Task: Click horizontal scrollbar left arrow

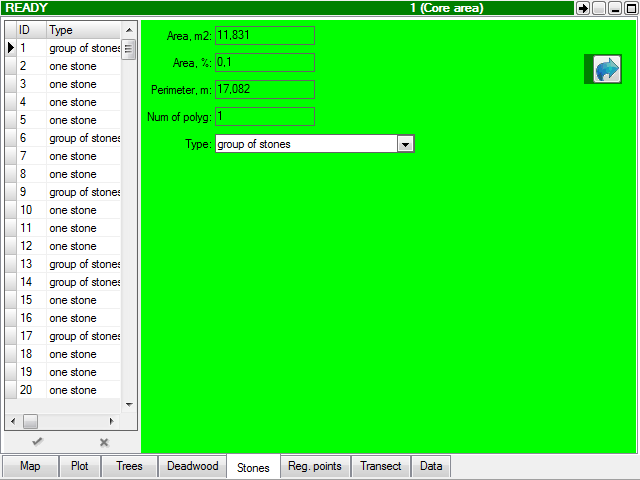Action: (x=13, y=421)
